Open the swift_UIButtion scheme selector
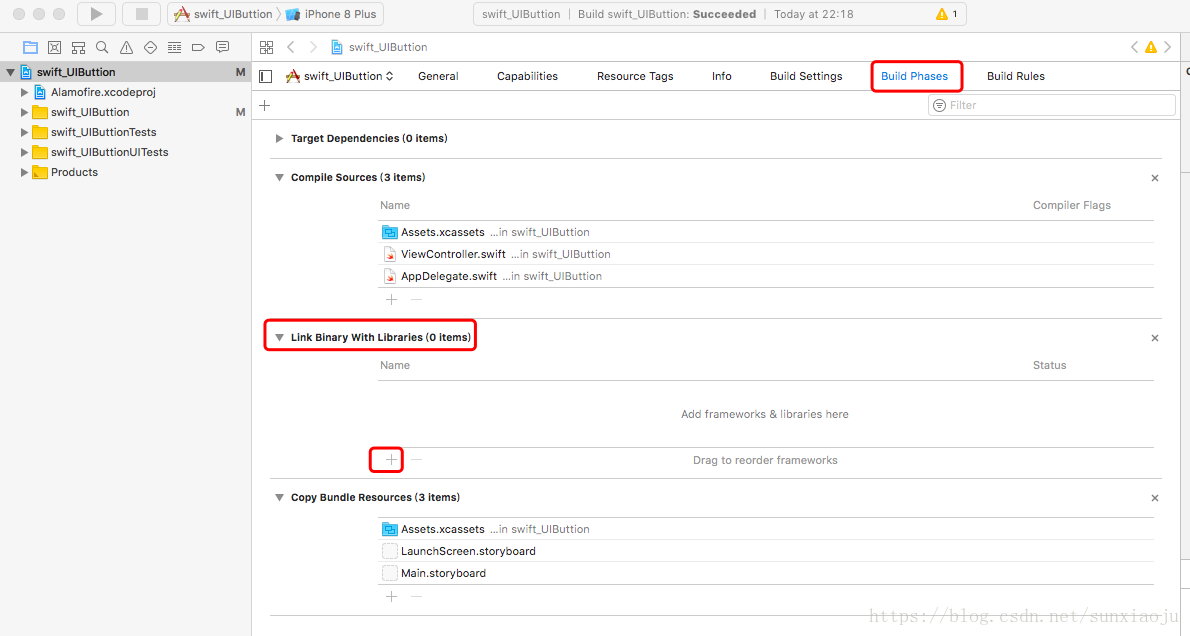 click(x=225, y=14)
